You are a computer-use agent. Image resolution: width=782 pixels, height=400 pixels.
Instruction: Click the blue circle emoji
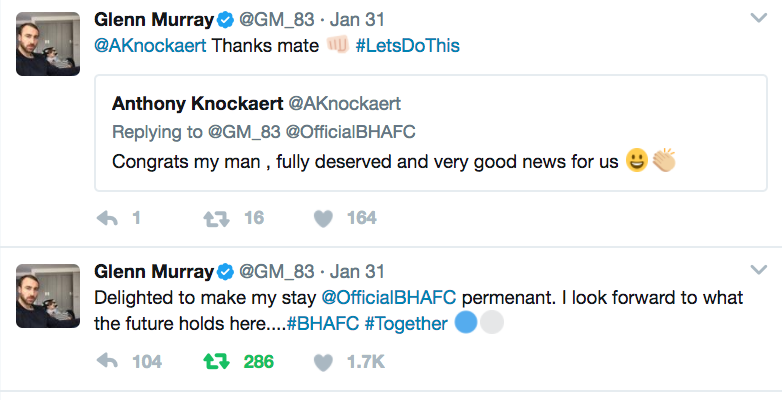pyautogui.click(x=466, y=322)
